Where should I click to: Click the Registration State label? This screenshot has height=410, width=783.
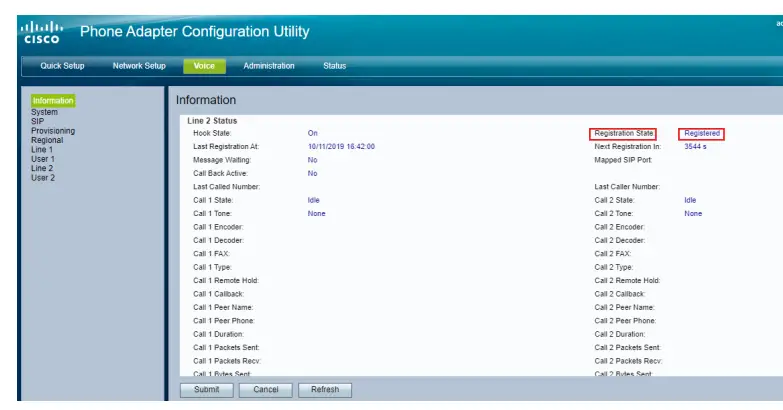tap(623, 133)
